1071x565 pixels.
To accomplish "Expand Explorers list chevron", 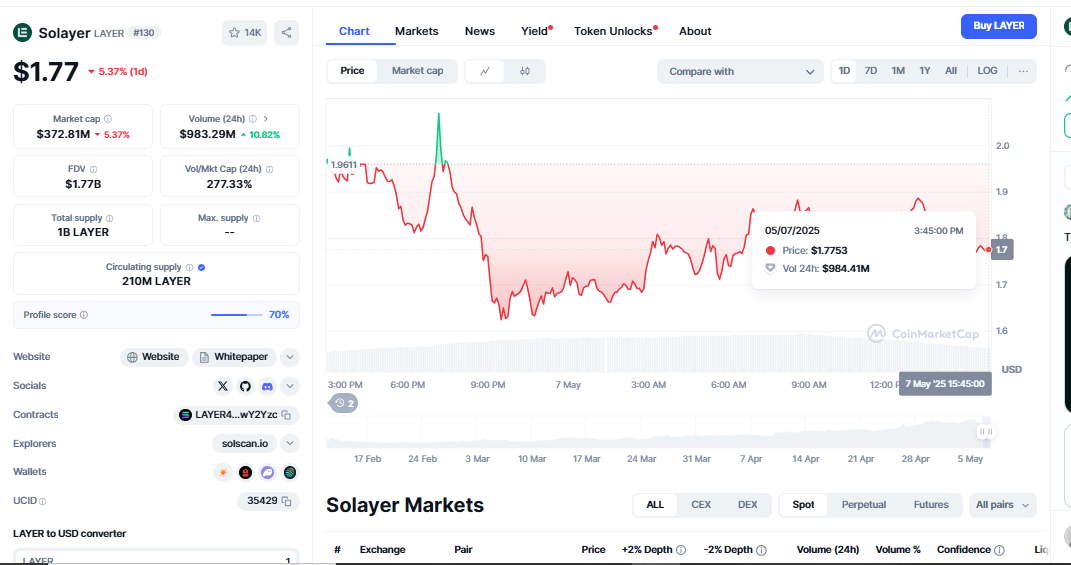I will [290, 443].
